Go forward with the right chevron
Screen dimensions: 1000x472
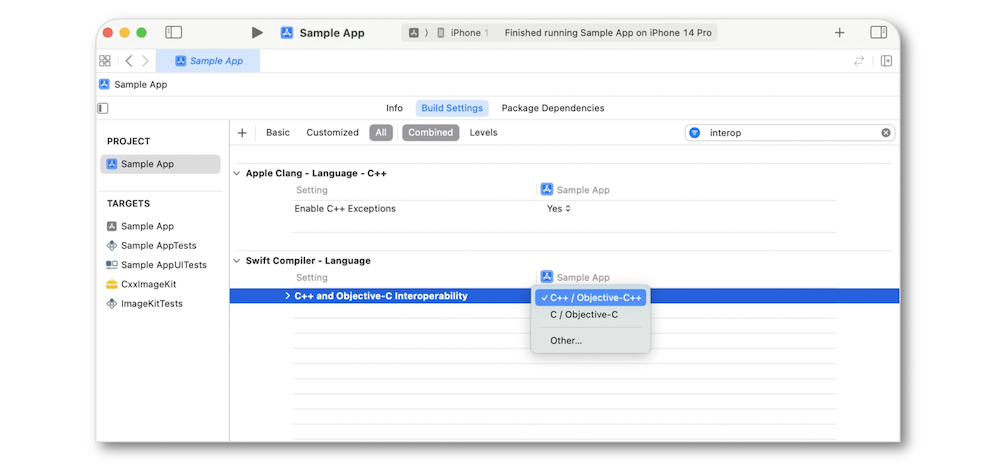(x=145, y=61)
